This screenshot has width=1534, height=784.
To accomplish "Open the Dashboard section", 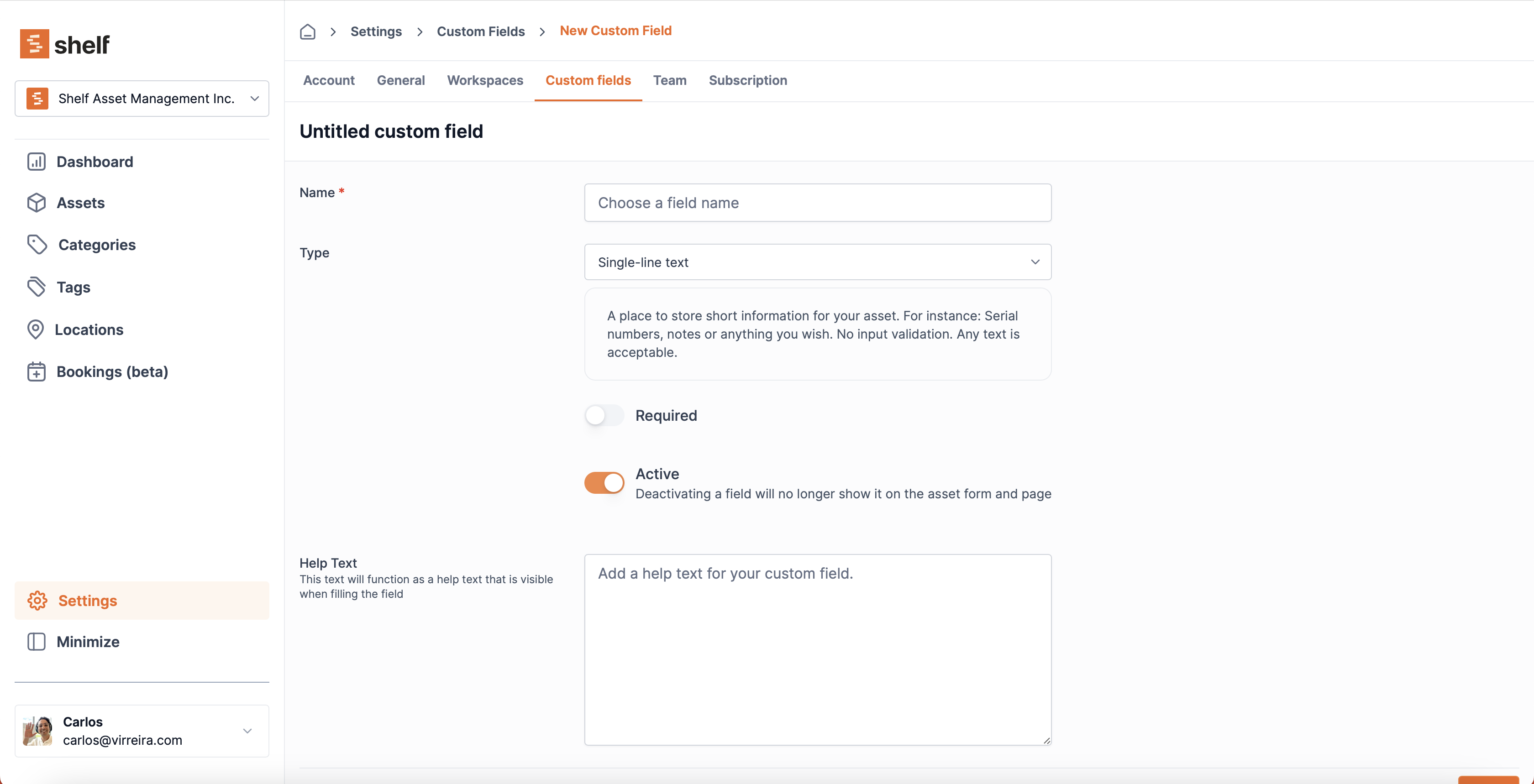I will 95,161.
